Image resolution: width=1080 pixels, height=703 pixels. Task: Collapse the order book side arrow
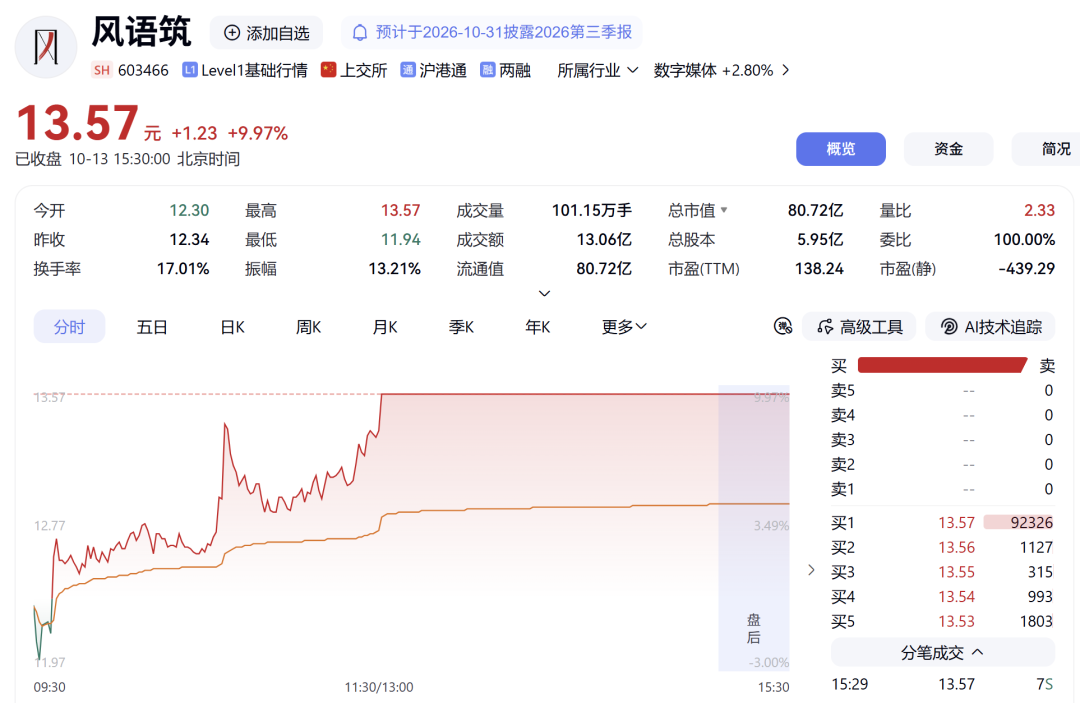811,569
